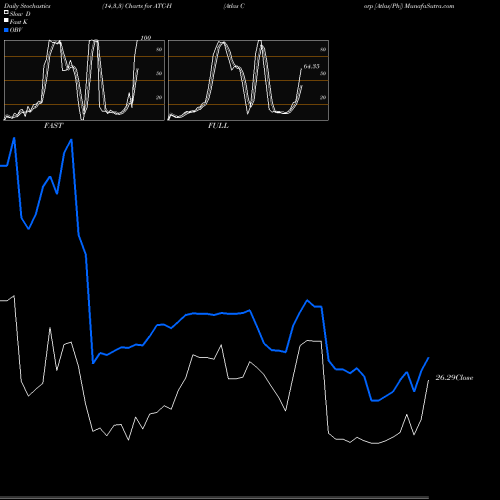500x500 pixels.
Task: Open the FAST stochastic chart thumbnail
Action: coord(84,80)
